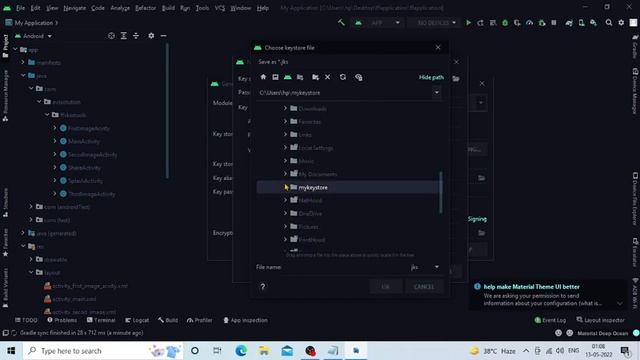Click Expand All icon in Project panel
This screenshot has height=360, width=640.
(124, 36)
